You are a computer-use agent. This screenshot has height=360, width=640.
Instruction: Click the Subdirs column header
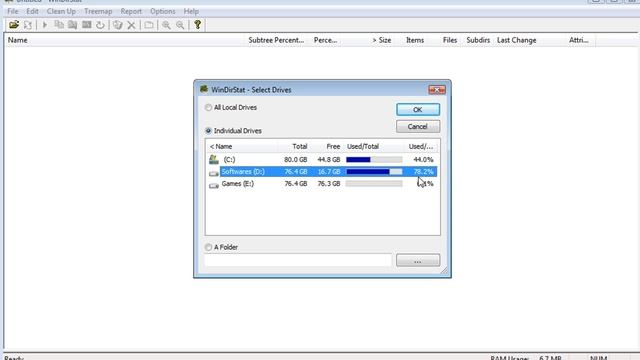point(478,40)
